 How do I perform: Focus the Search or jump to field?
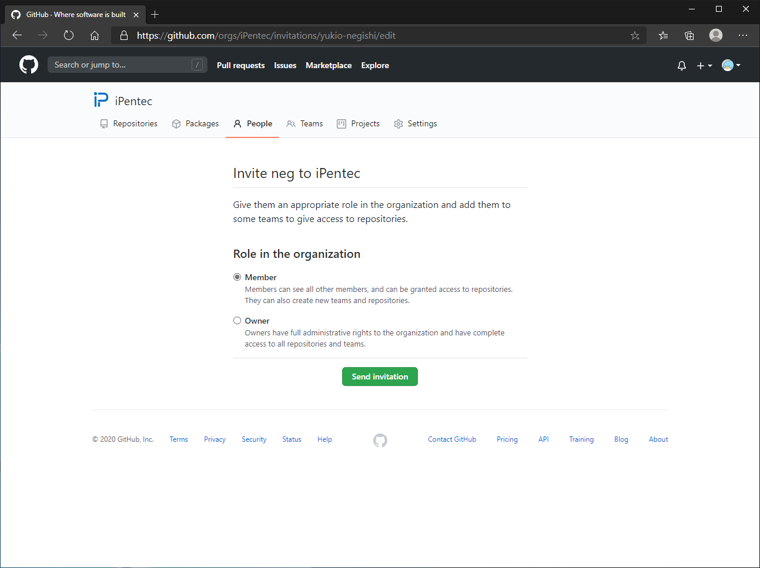point(127,65)
